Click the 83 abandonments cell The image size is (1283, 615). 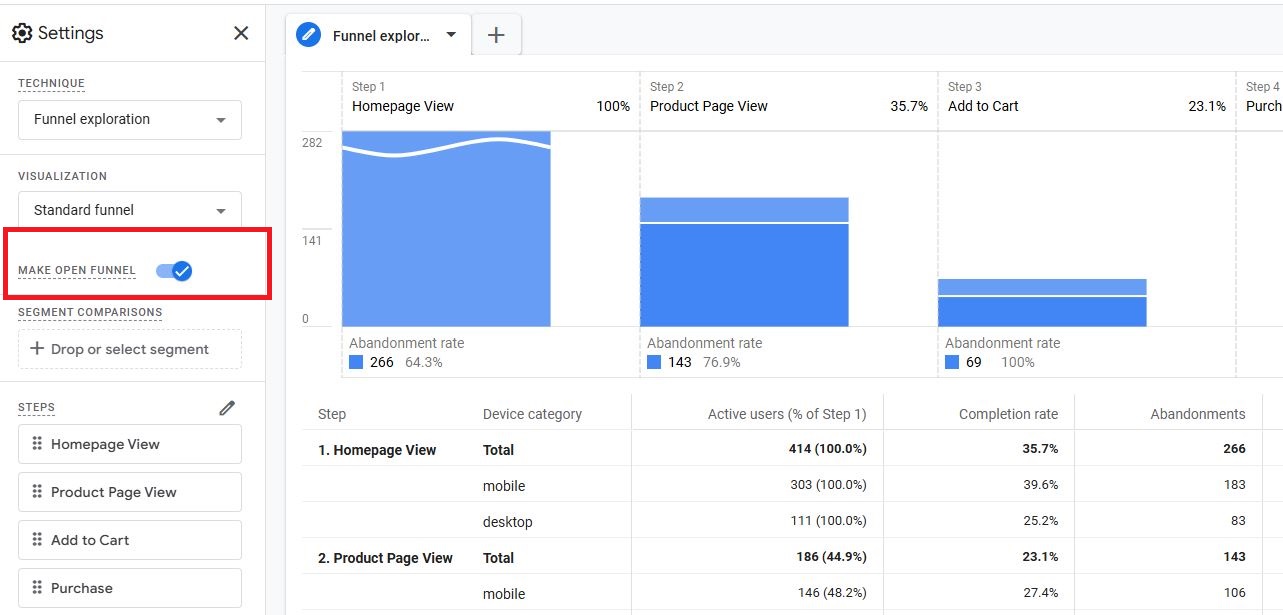1238,521
